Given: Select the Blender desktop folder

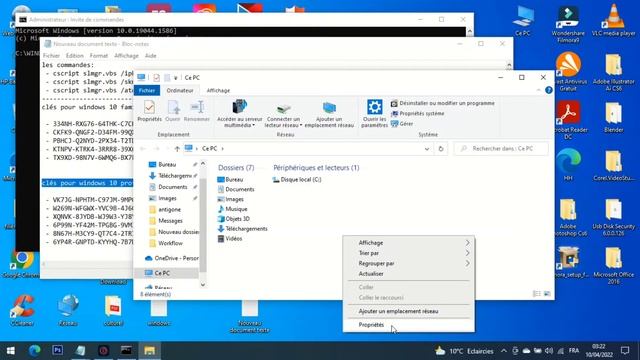Looking at the screenshot, I should click(613, 118).
